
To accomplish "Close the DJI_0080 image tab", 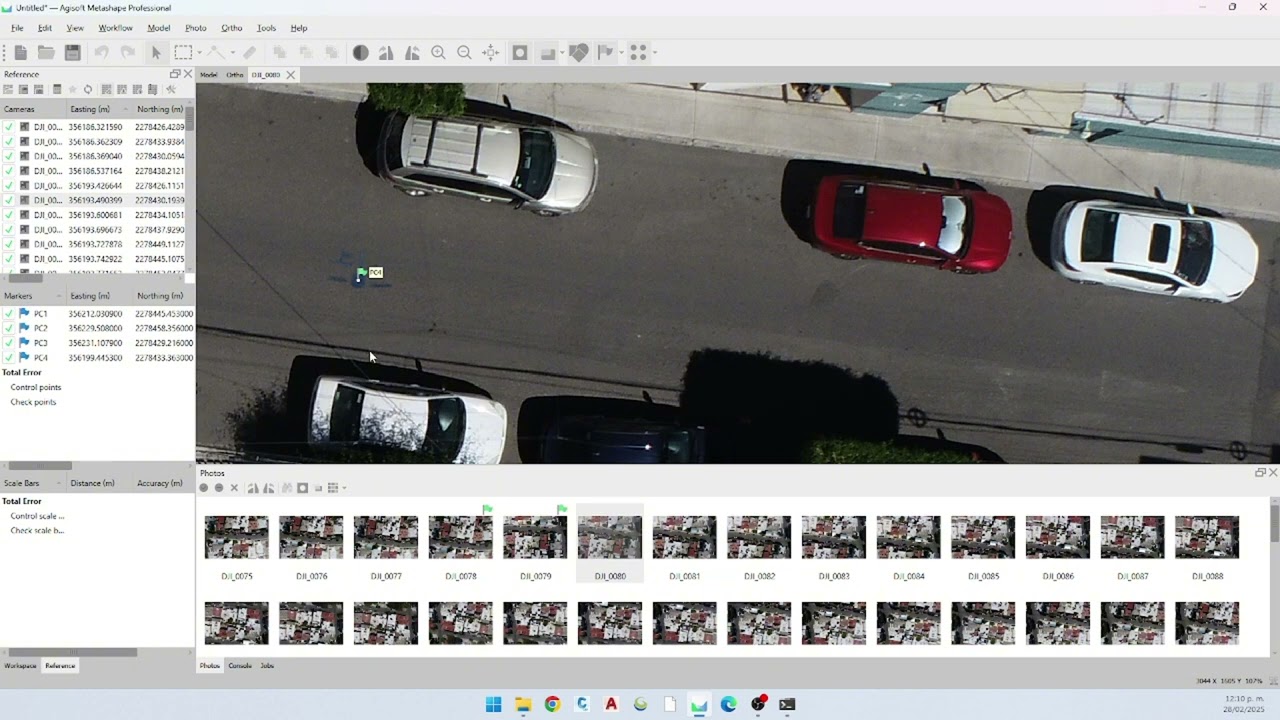I will tap(291, 75).
